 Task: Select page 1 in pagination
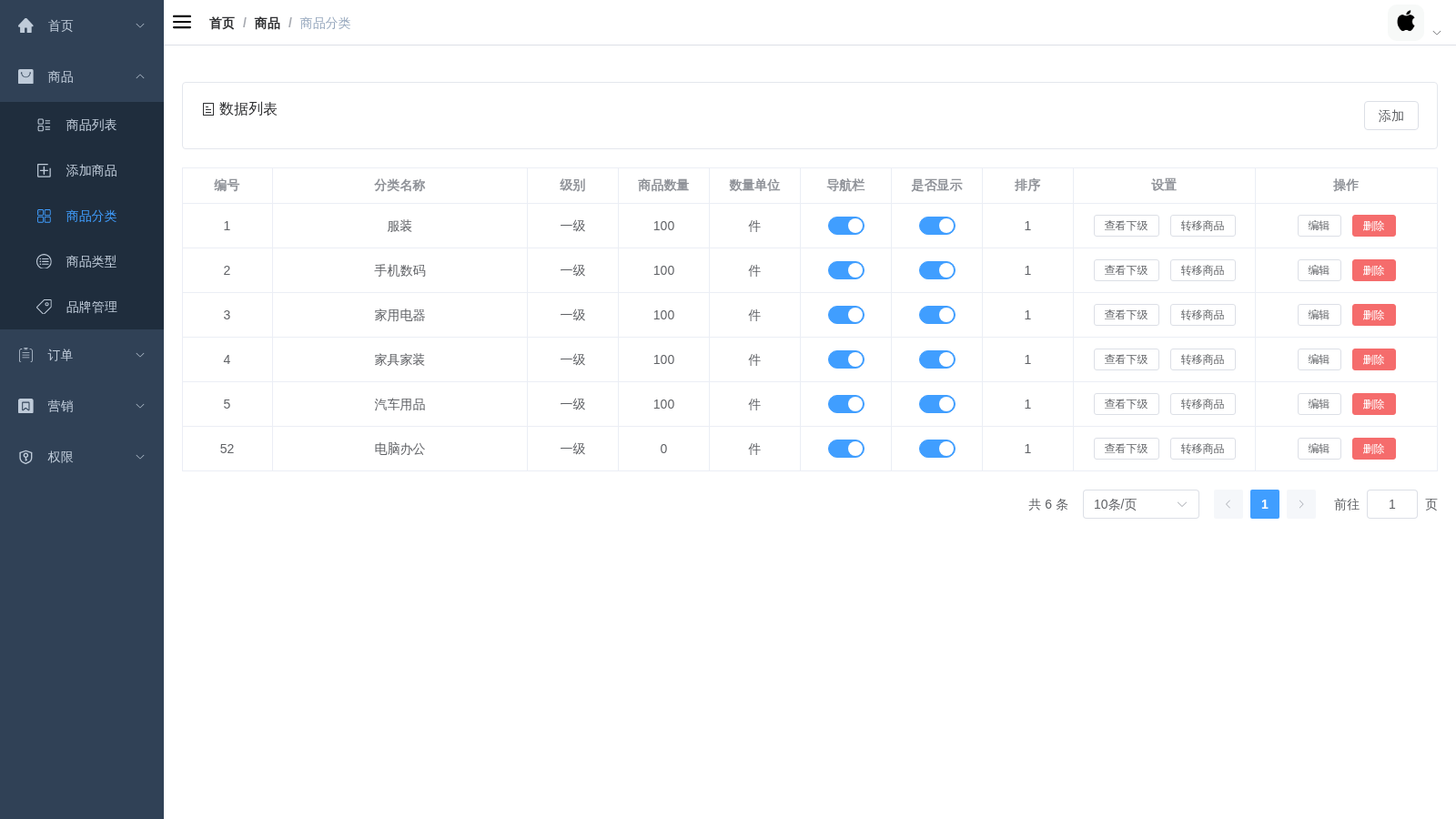point(1265,504)
